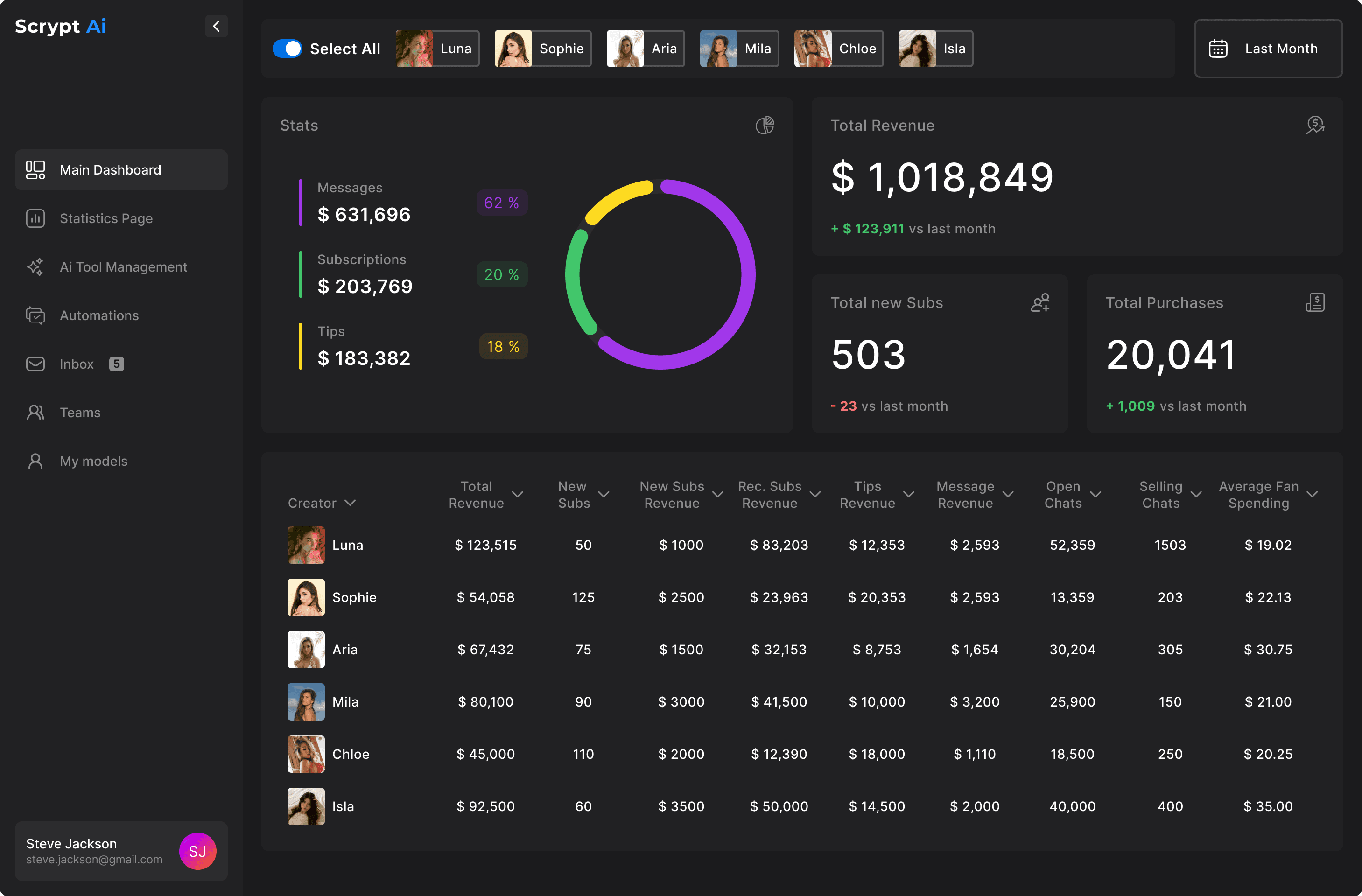Click the Ai Tool Management sparkle icon
The height and width of the screenshot is (896, 1362).
[35, 267]
